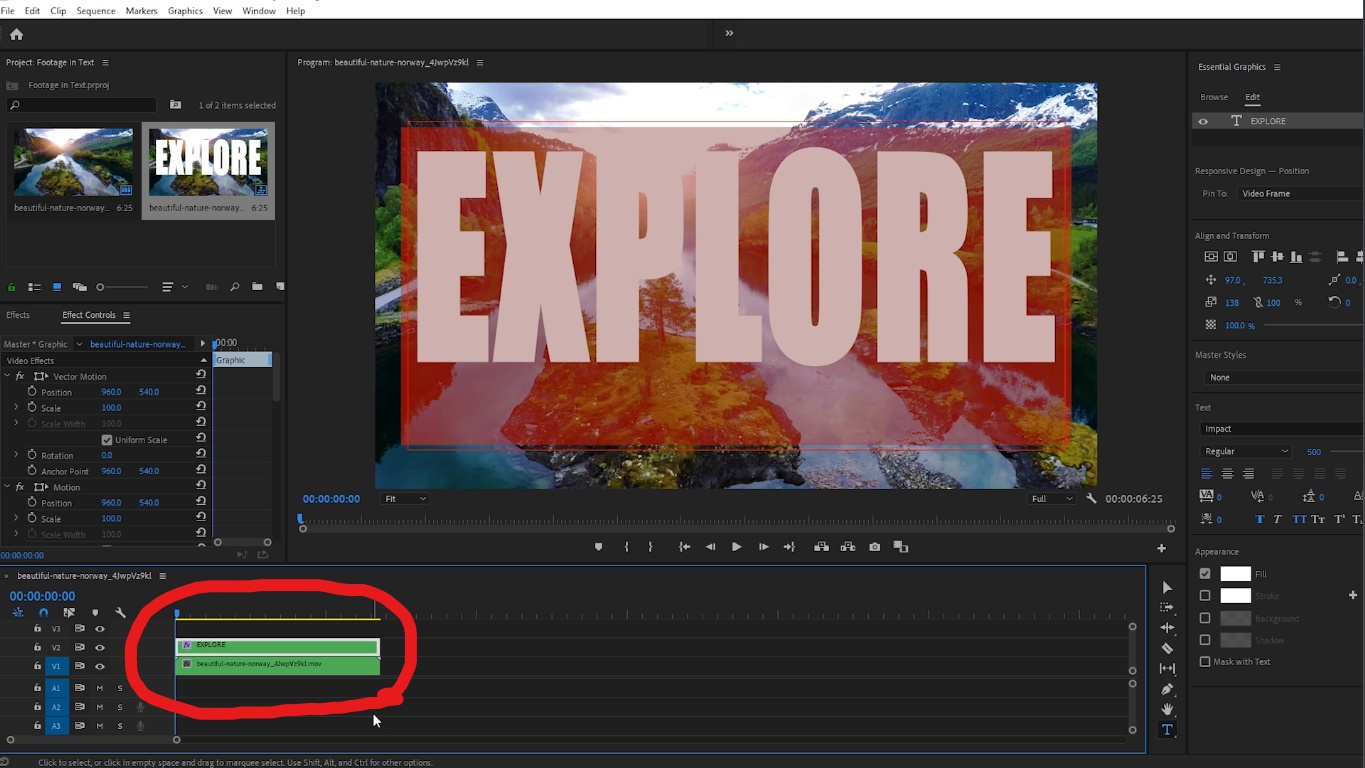Image resolution: width=1365 pixels, height=768 pixels.
Task: Open the Impact font dropdown
Action: point(1283,428)
